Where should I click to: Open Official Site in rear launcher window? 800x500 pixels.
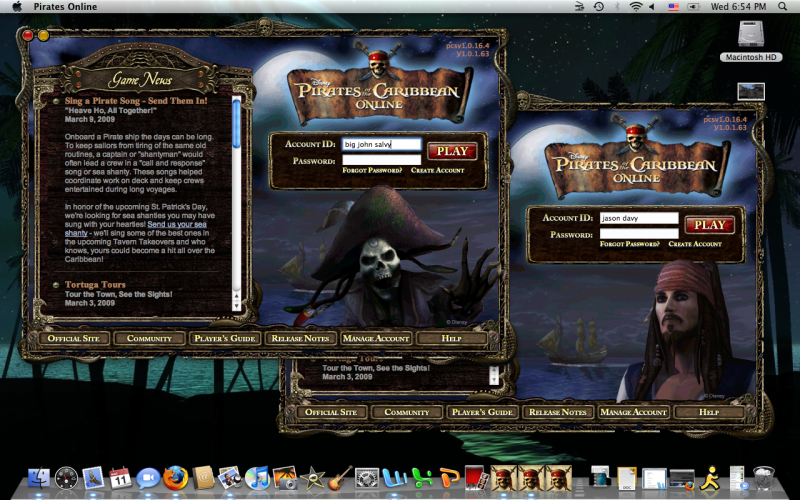[331, 412]
